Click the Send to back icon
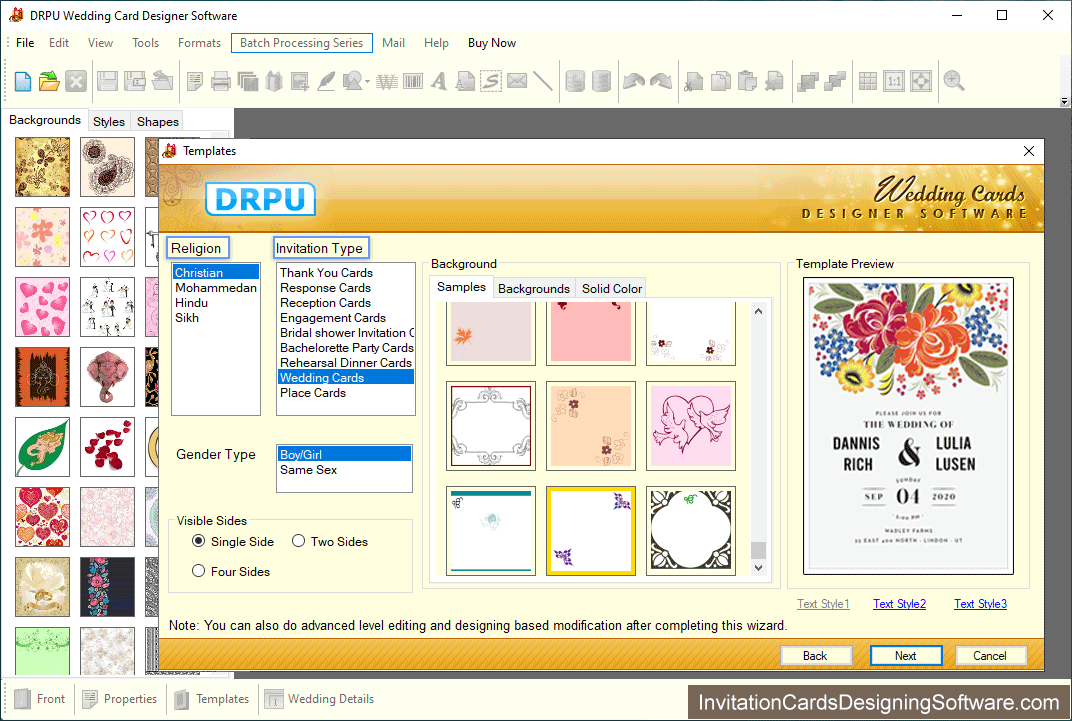 click(x=835, y=81)
